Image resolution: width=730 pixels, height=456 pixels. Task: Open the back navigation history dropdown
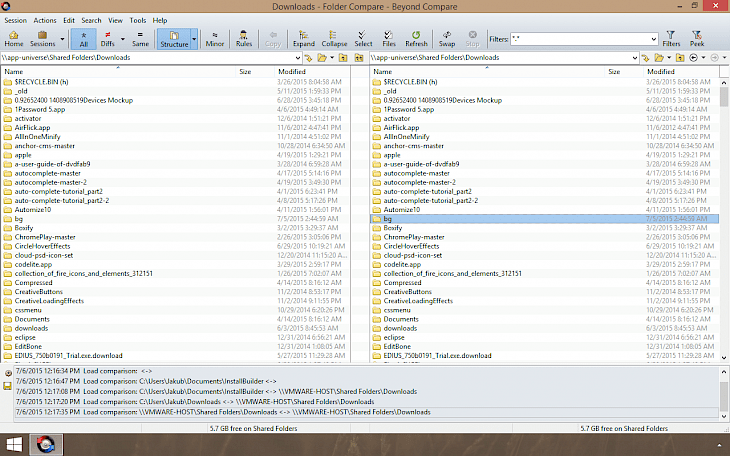(703, 58)
